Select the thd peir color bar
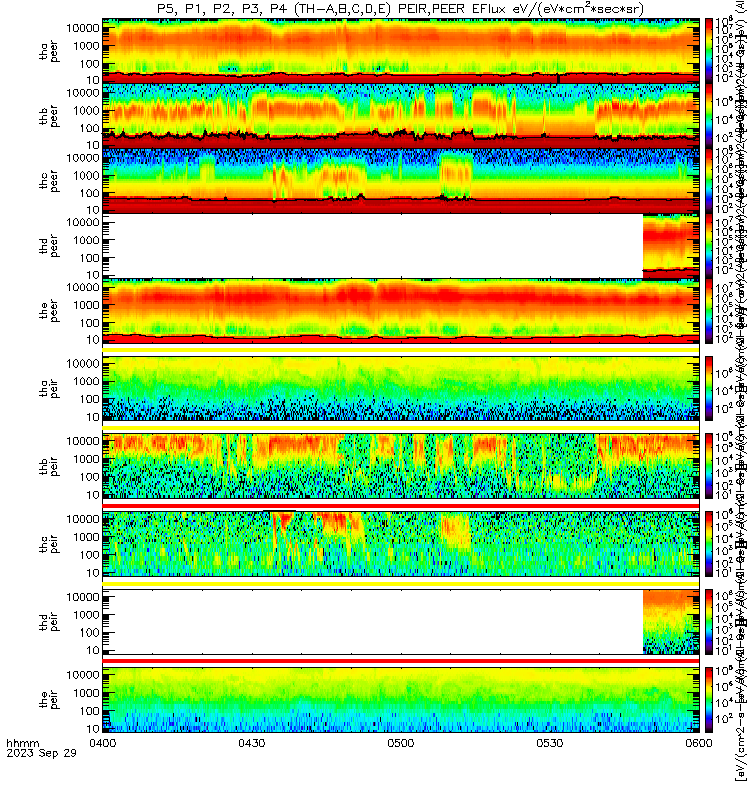This screenshot has height=800, width=750. [709, 621]
